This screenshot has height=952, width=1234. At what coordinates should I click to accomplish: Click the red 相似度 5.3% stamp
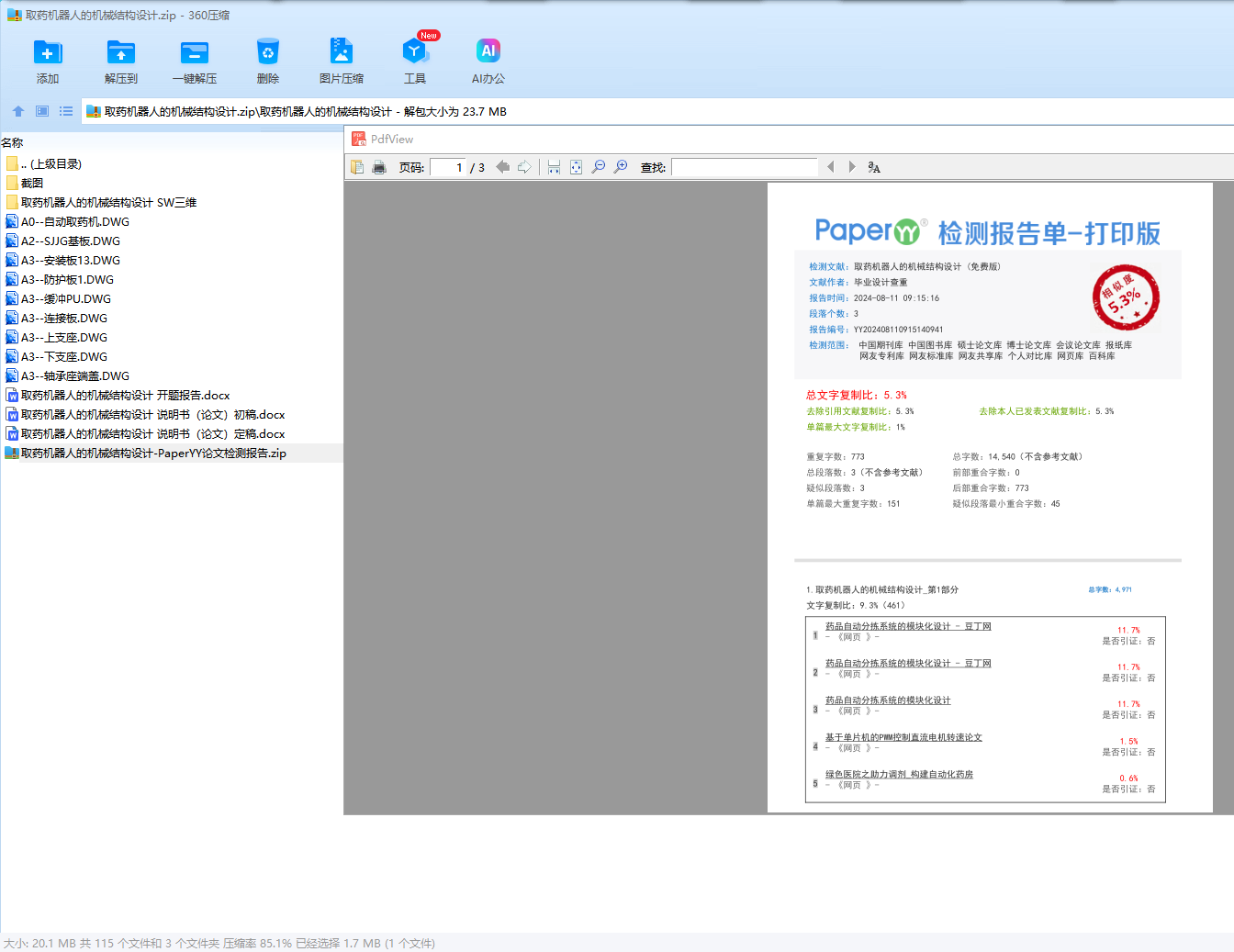[1126, 297]
